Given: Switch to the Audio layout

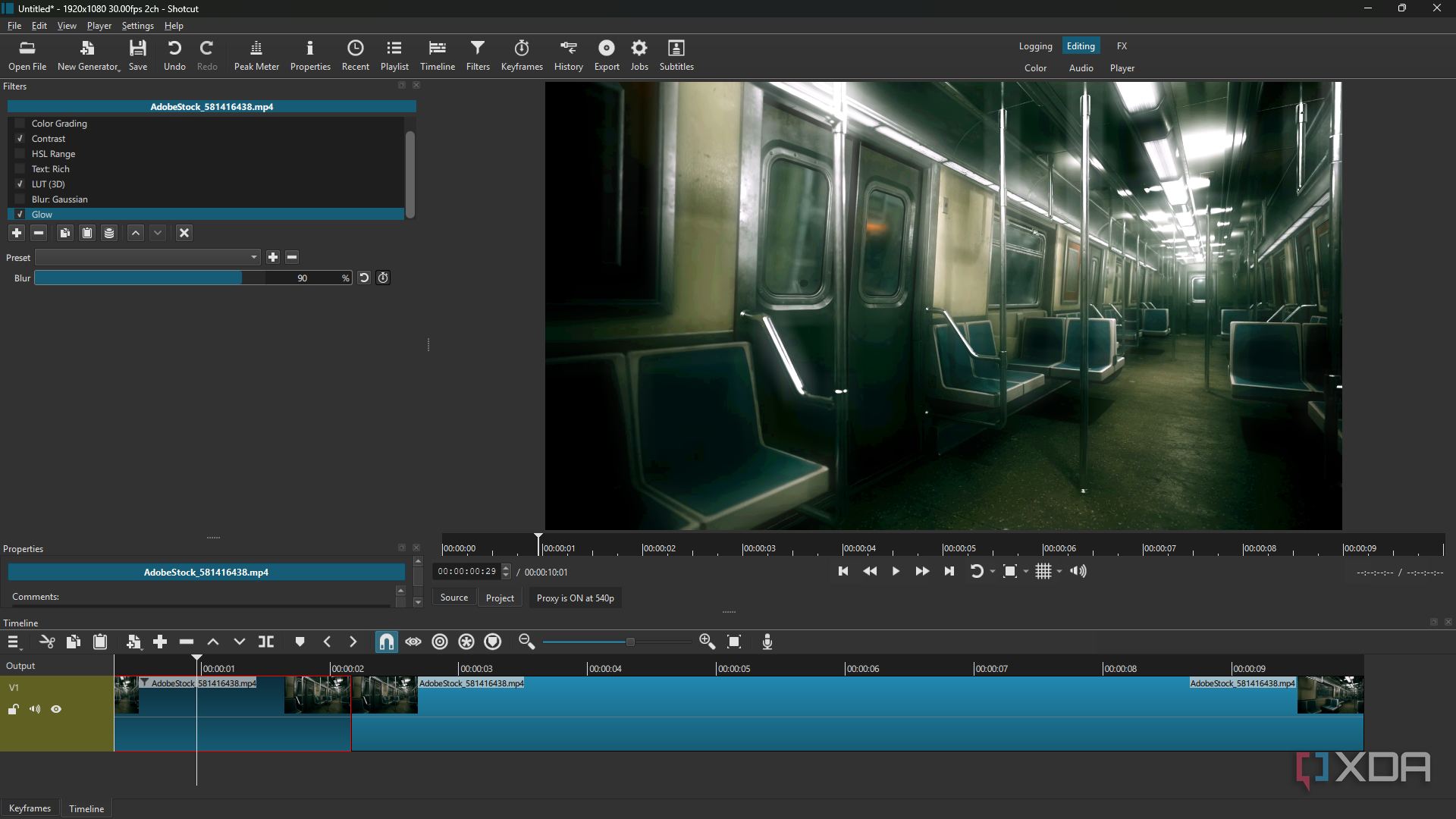Looking at the screenshot, I should point(1081,68).
